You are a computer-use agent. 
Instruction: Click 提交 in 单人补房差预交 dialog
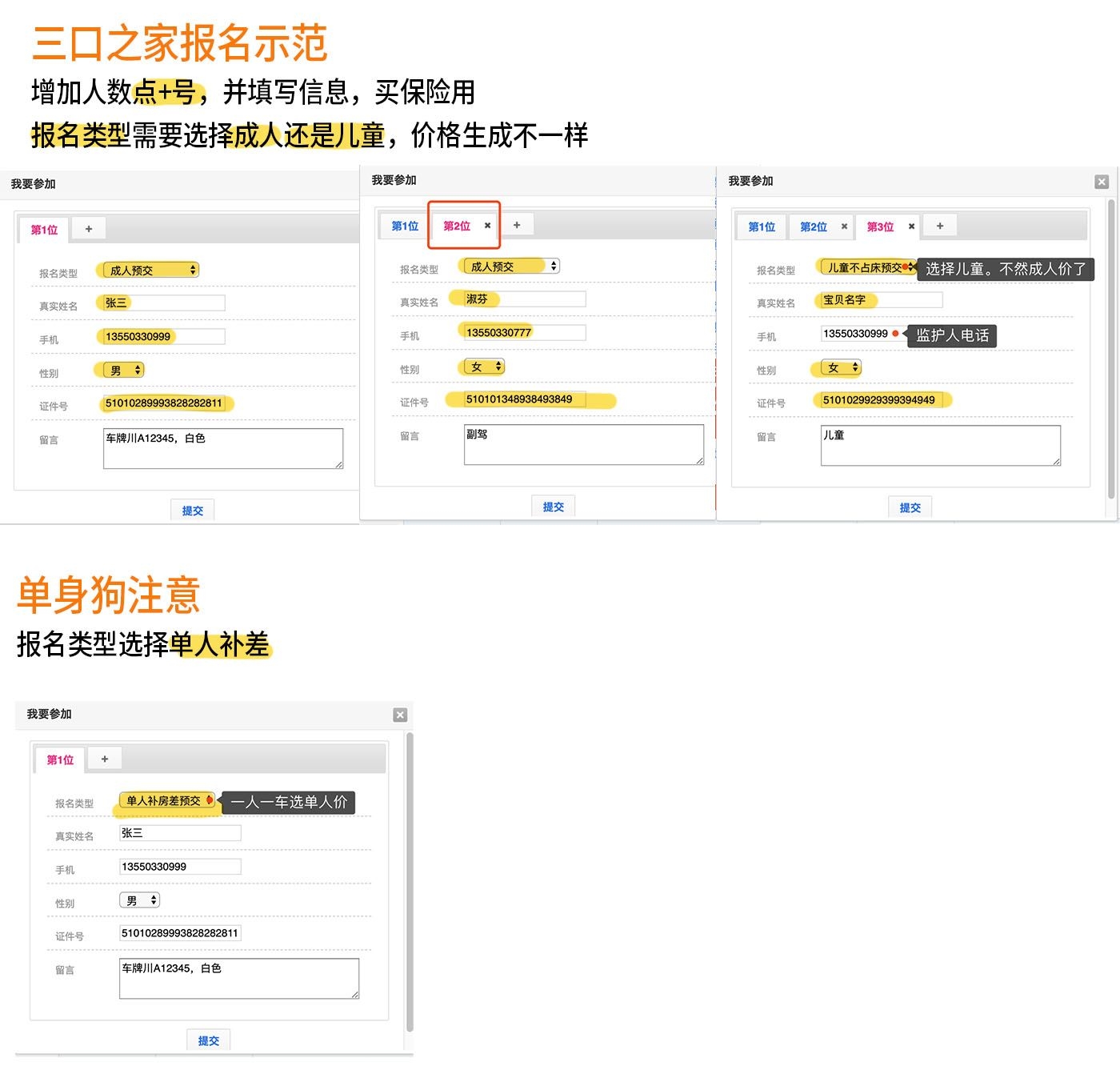tap(209, 1040)
